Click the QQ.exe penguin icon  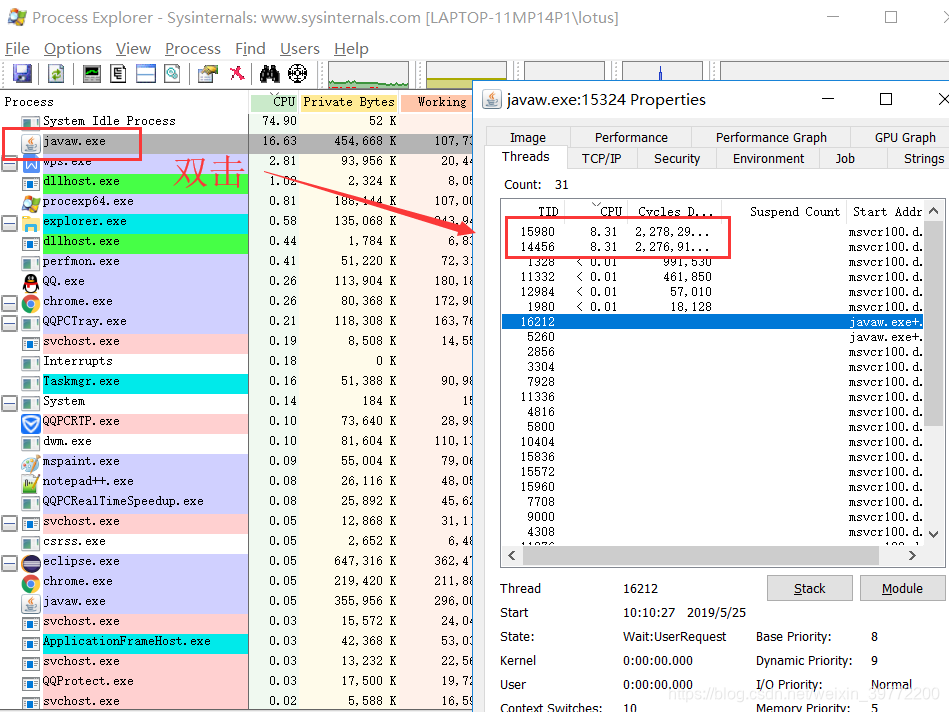point(31,282)
